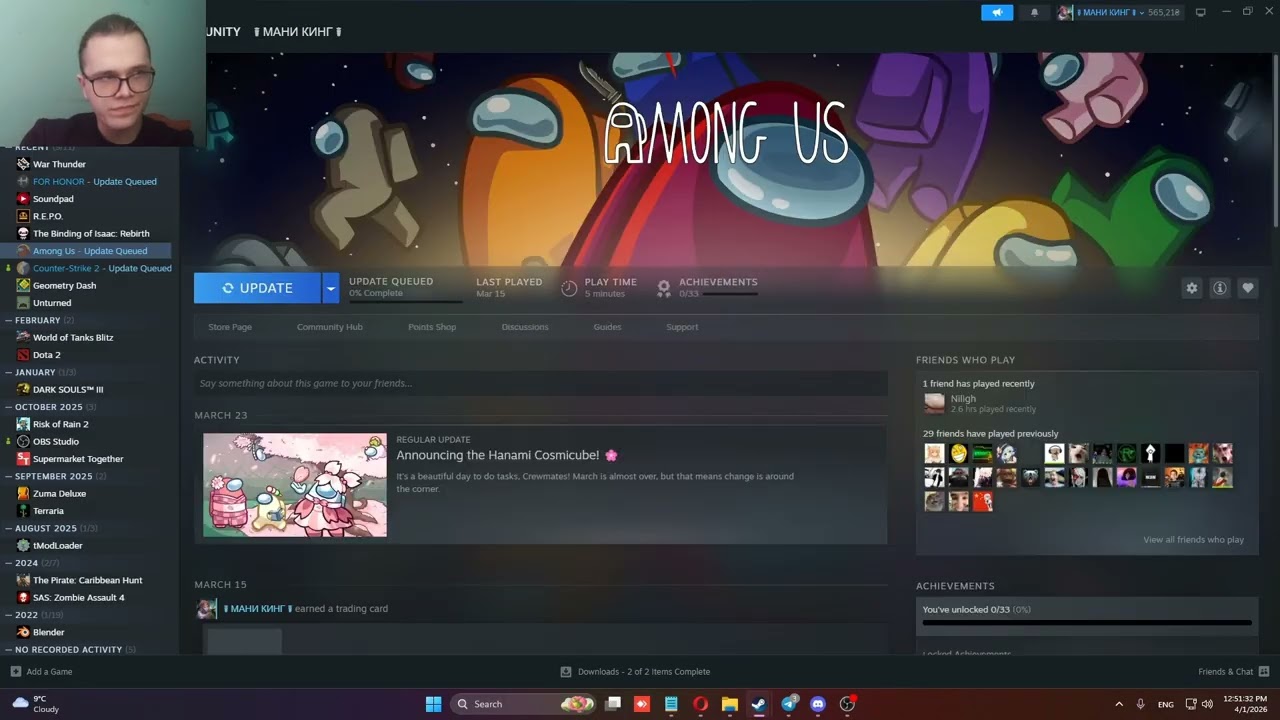Open Friends & Chat icon
1280x720 pixels.
1264,672
